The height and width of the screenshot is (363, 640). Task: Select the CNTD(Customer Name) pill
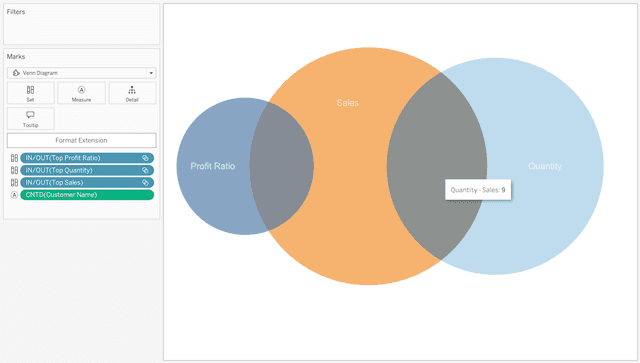coord(87,195)
